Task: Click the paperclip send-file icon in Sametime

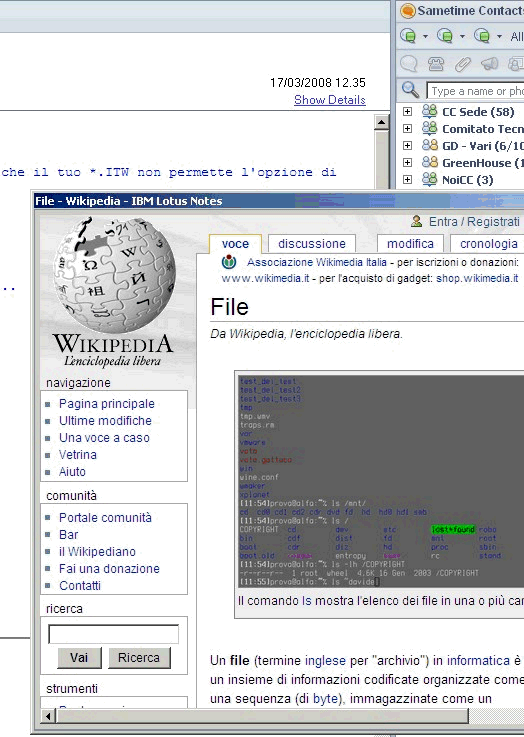Action: point(463,64)
